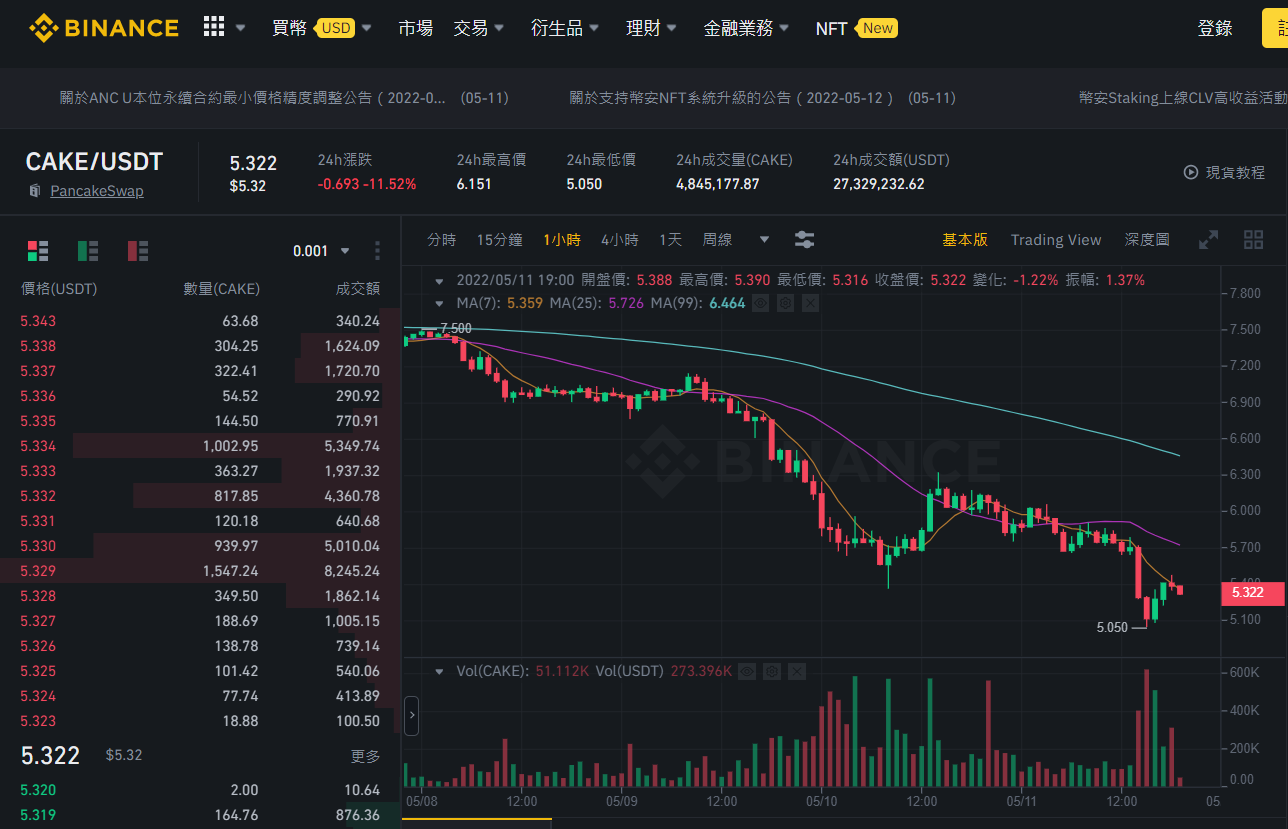The height and width of the screenshot is (829, 1288).
Task: Click the 登錄 login button
Action: [1215, 28]
